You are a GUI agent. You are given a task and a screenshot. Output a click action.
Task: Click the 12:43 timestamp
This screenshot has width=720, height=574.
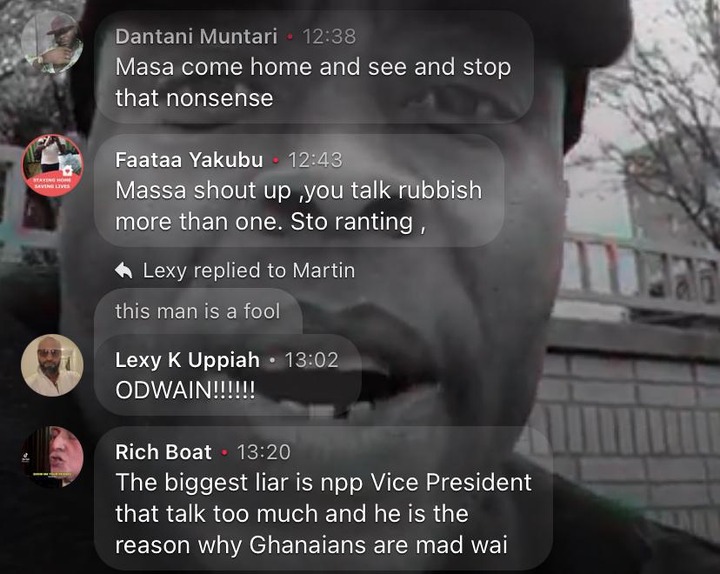(315, 160)
